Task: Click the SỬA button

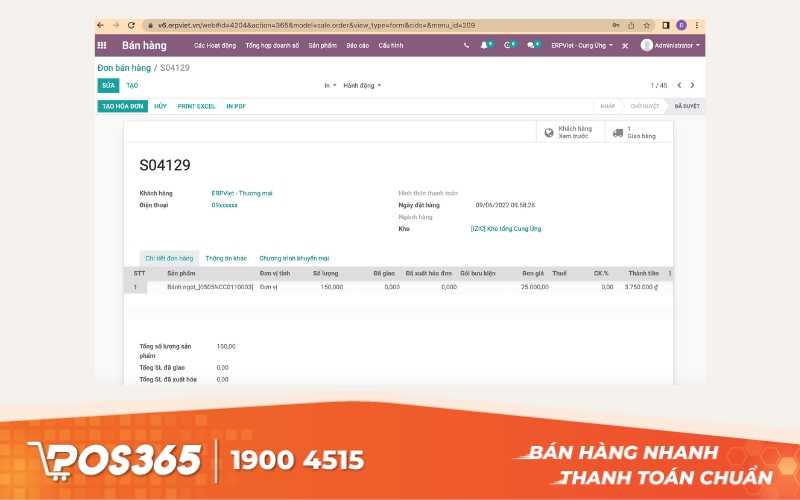Action: (108, 85)
